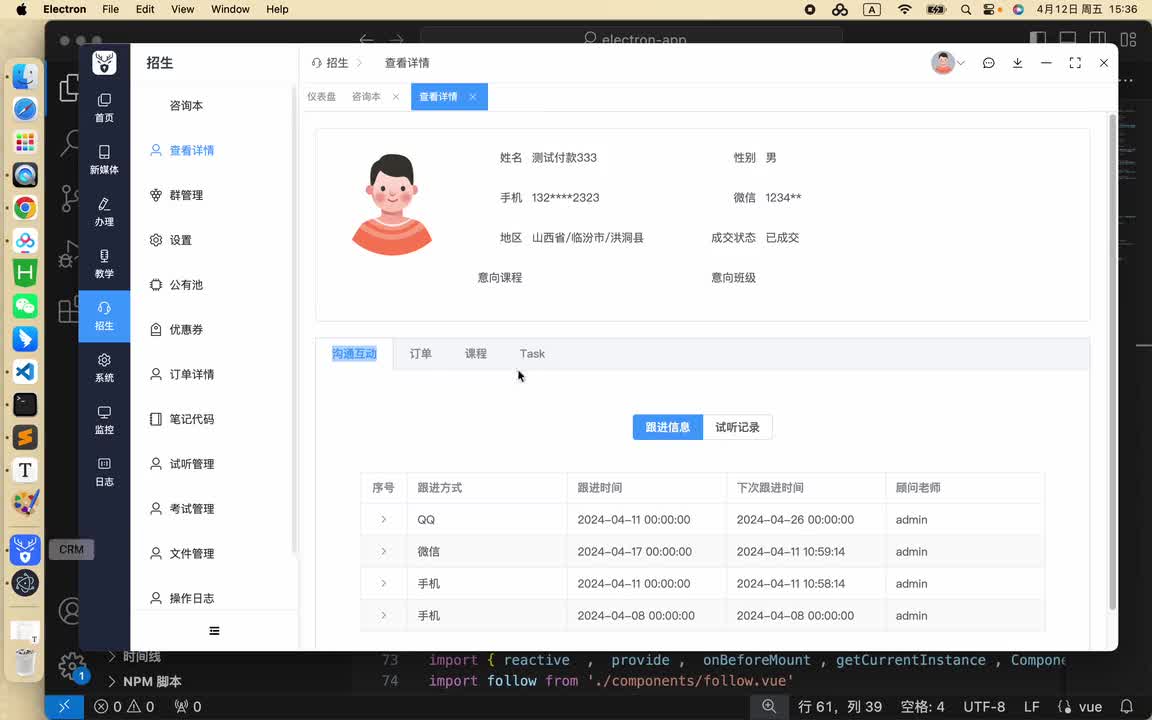Open Google Chrome from the Dock
The width and height of the screenshot is (1152, 720).
pyautogui.click(x=25, y=208)
